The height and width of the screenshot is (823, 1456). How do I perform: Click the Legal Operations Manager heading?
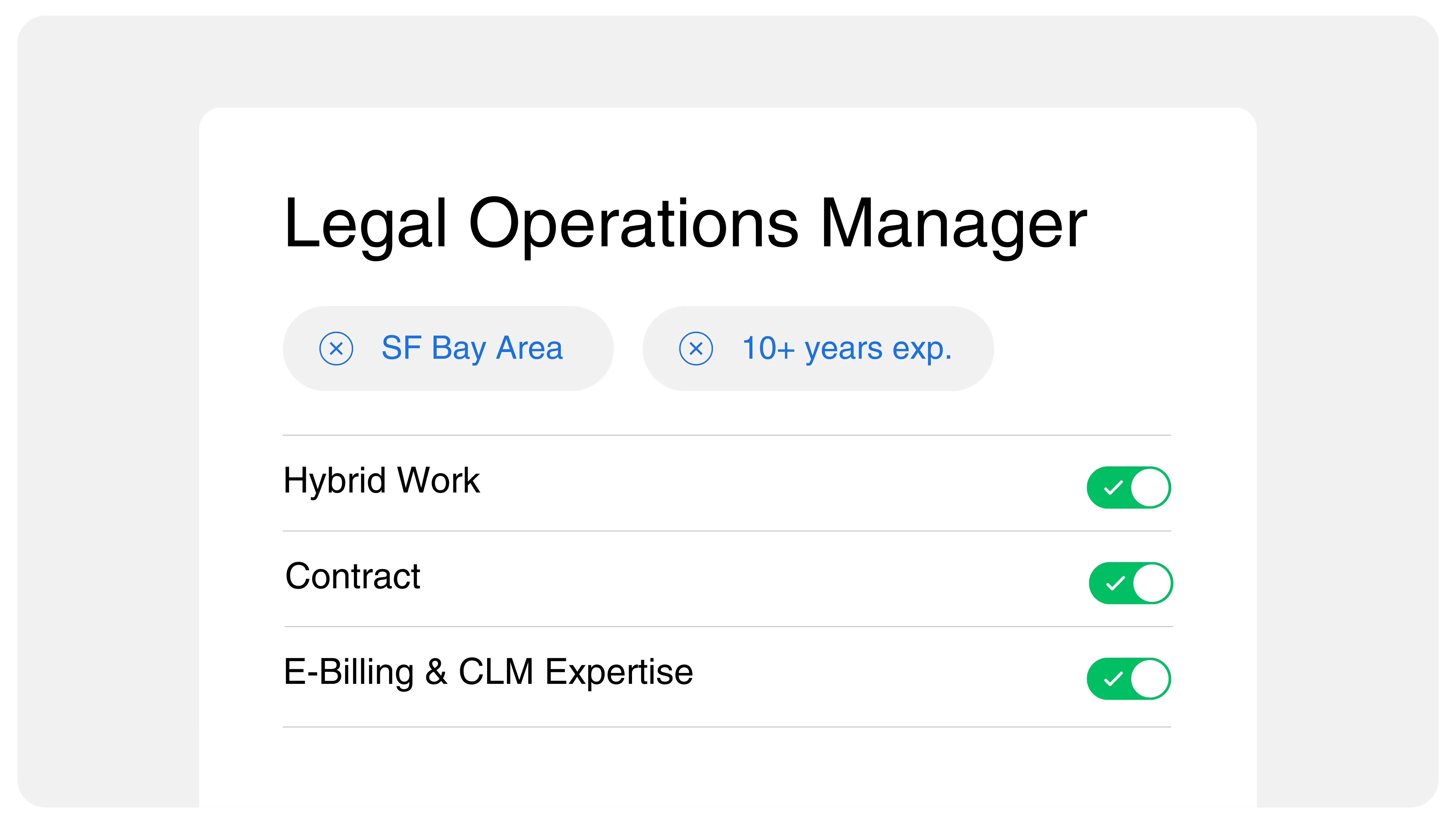[685, 224]
